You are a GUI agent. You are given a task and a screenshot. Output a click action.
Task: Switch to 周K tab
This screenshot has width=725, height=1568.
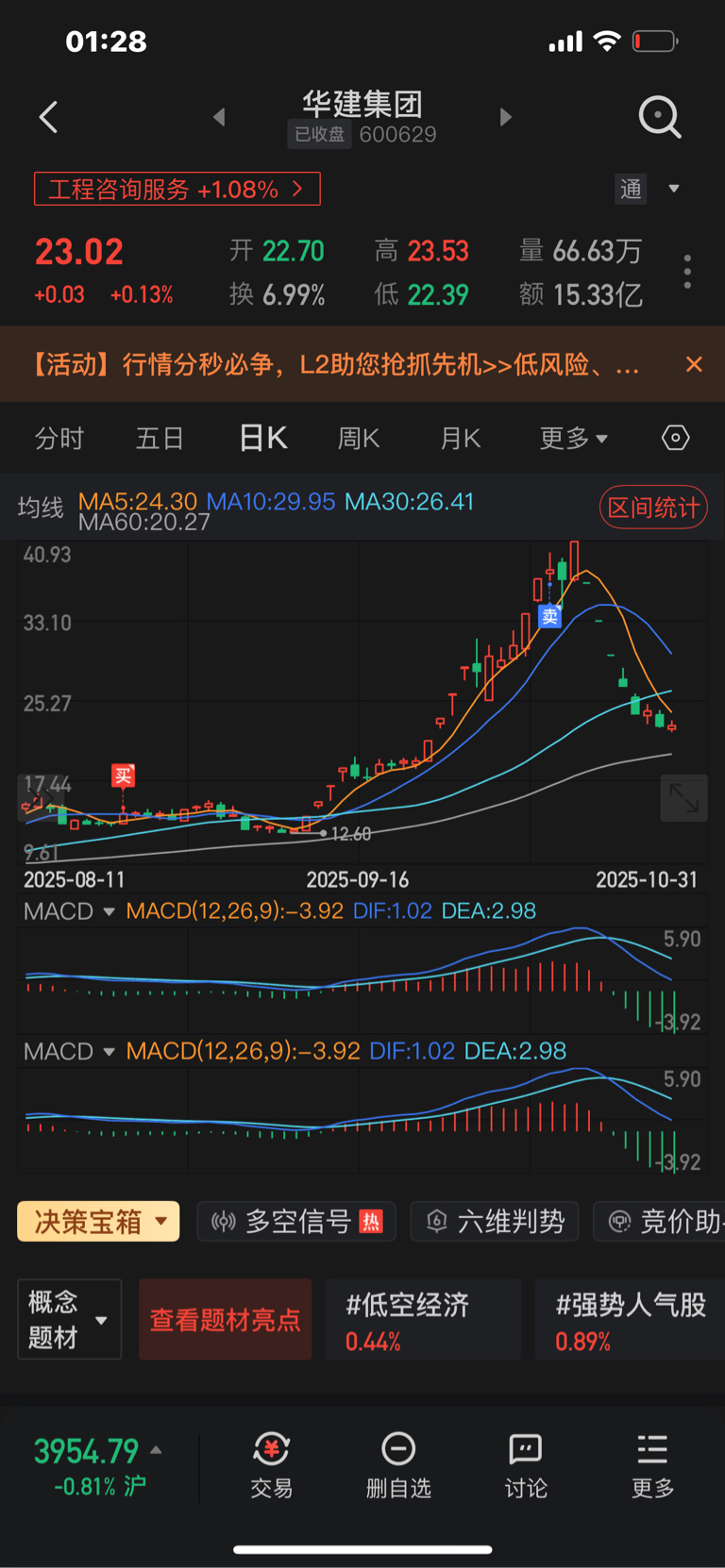tap(359, 439)
